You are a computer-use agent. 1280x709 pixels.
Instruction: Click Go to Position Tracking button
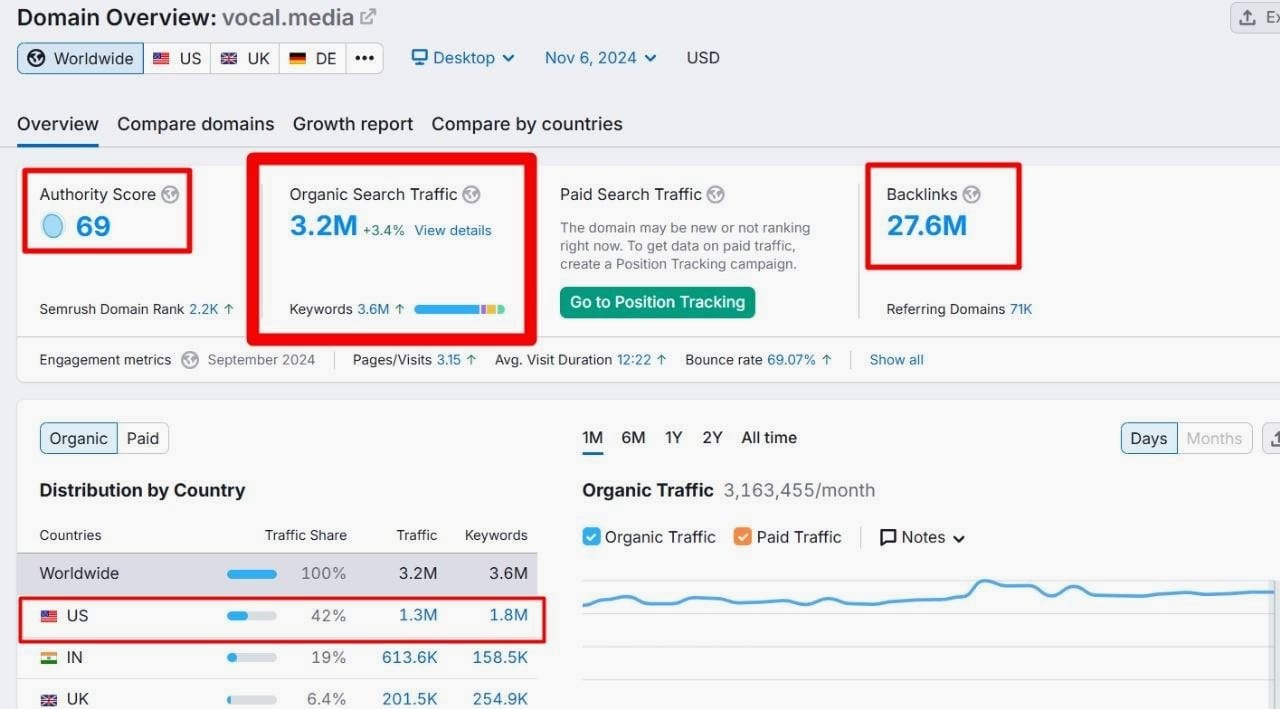point(657,302)
